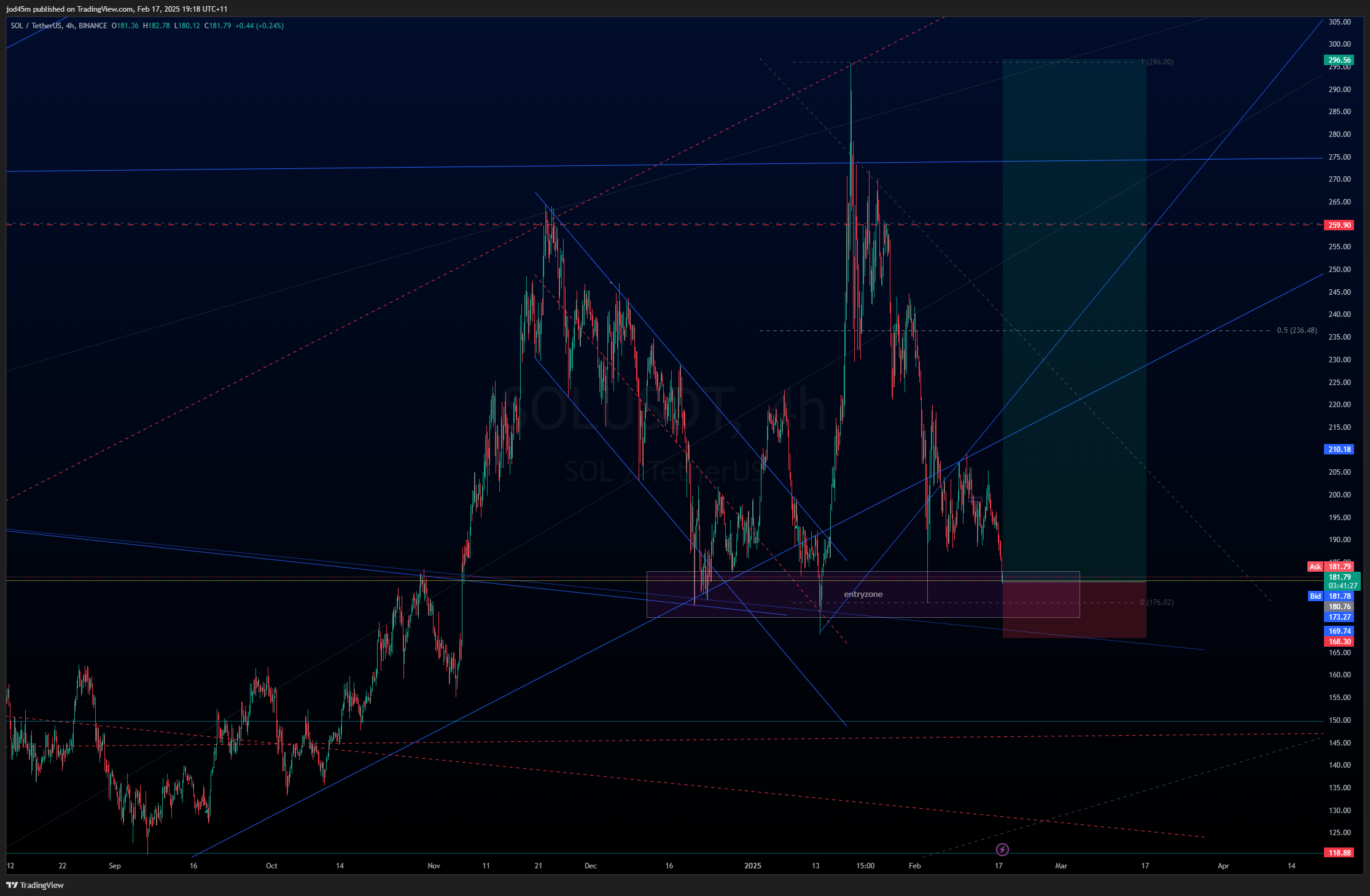
Task: Click the 'entryzone' rectangle label
Action: coord(863,594)
